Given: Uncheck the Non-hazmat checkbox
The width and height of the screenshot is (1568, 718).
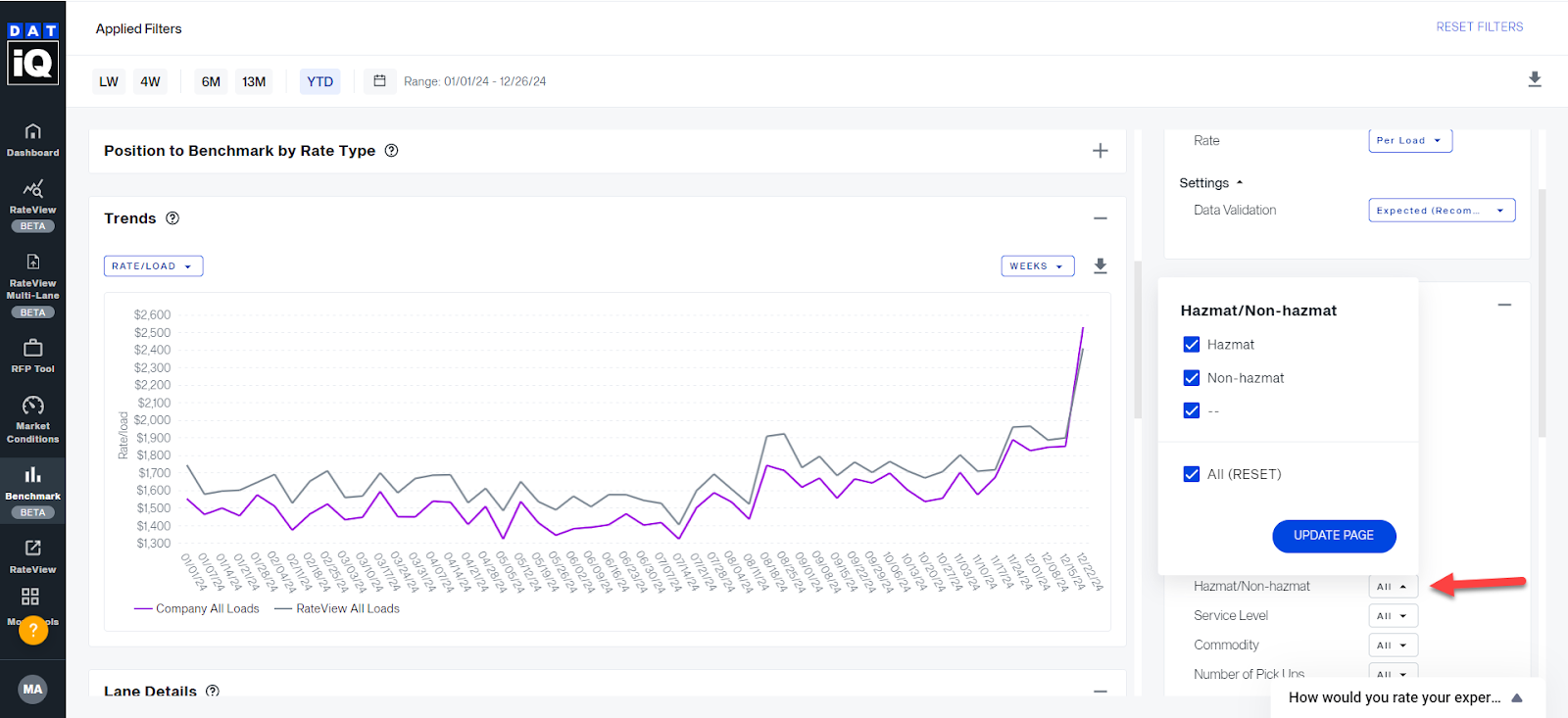Looking at the screenshot, I should click(1192, 378).
